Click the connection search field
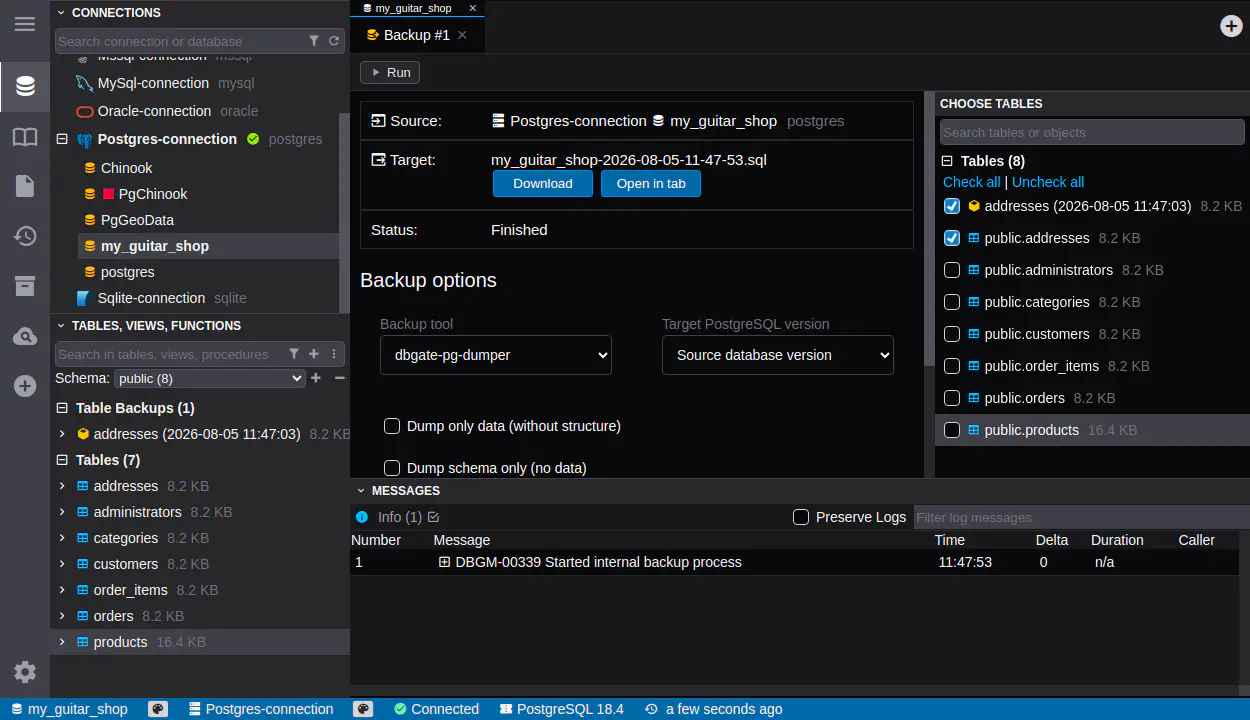The width and height of the screenshot is (1250, 720). [x=180, y=41]
